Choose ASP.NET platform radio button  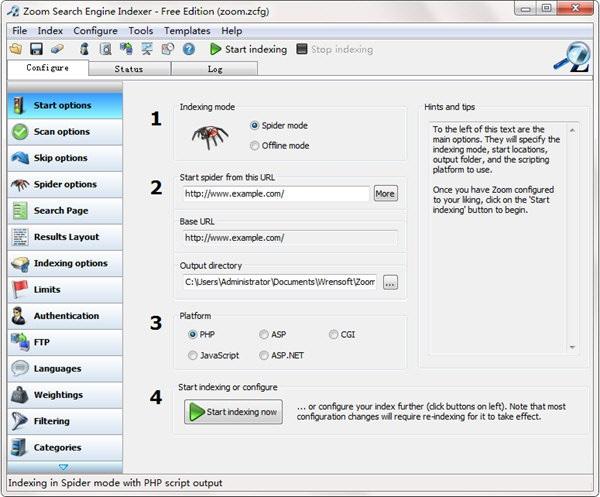[x=264, y=355]
